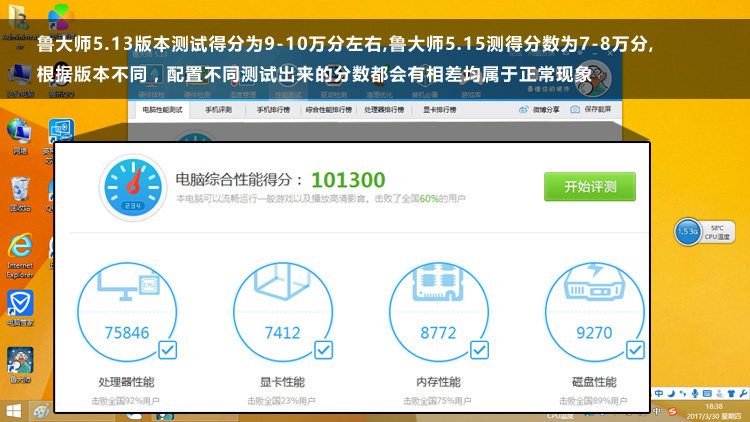The width and height of the screenshot is (750, 422).
Task: Click the 磁盘性能 label
Action: (x=594, y=382)
